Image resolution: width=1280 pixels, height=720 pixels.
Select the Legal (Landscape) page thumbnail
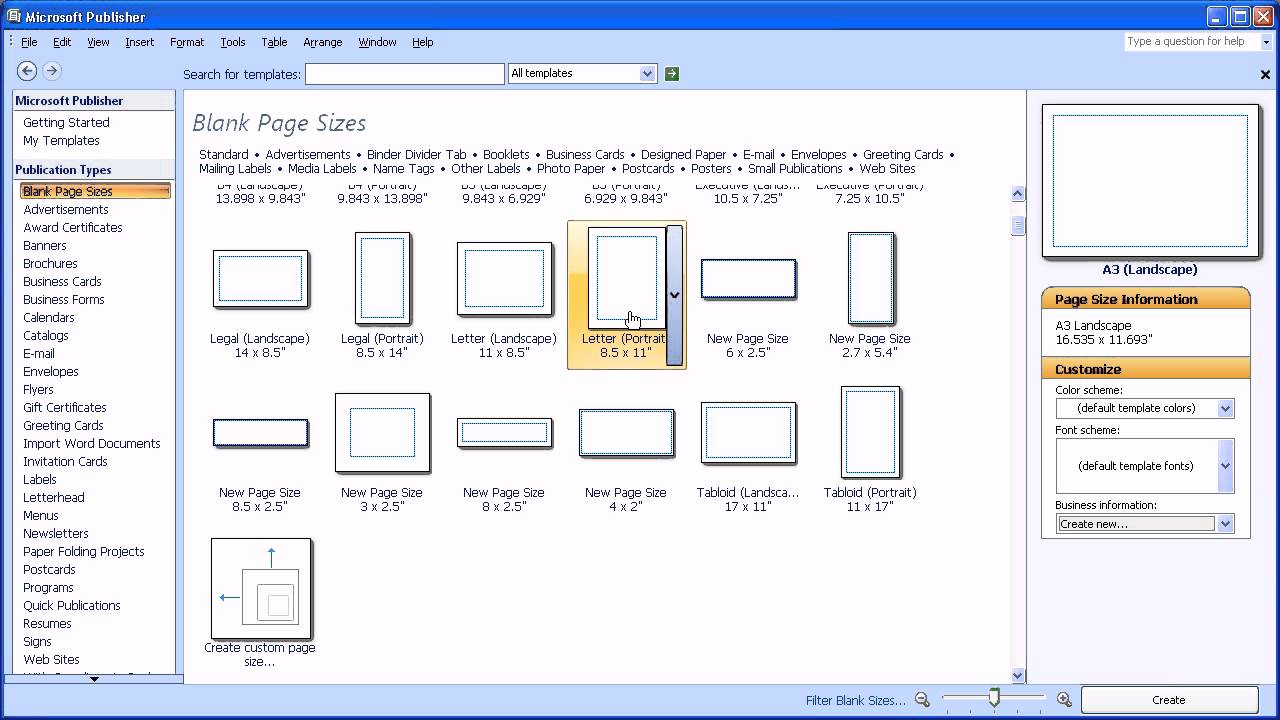(x=260, y=279)
